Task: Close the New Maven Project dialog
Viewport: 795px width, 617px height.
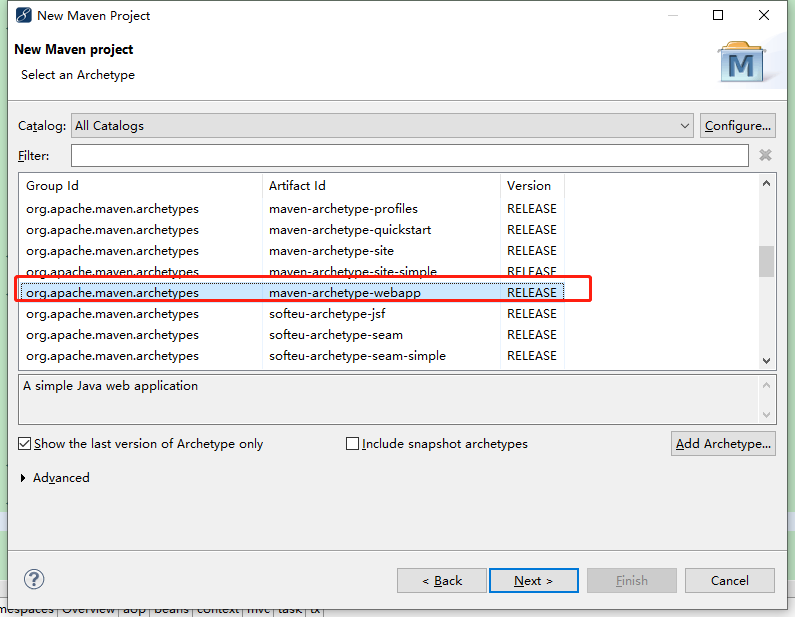Action: 764,15
